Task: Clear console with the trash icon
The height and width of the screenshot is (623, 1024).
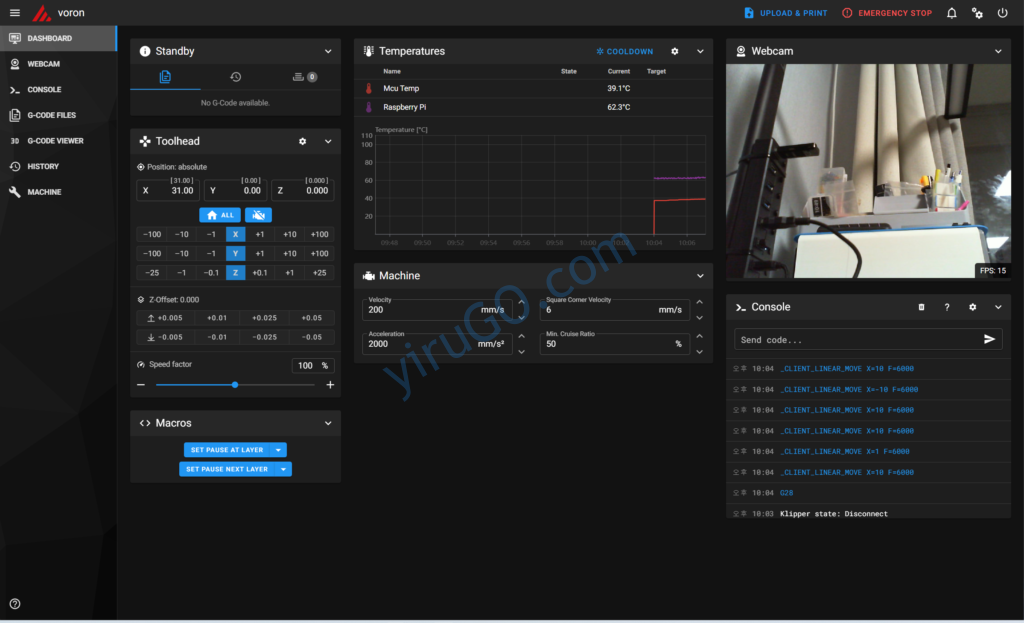Action: pyautogui.click(x=921, y=307)
